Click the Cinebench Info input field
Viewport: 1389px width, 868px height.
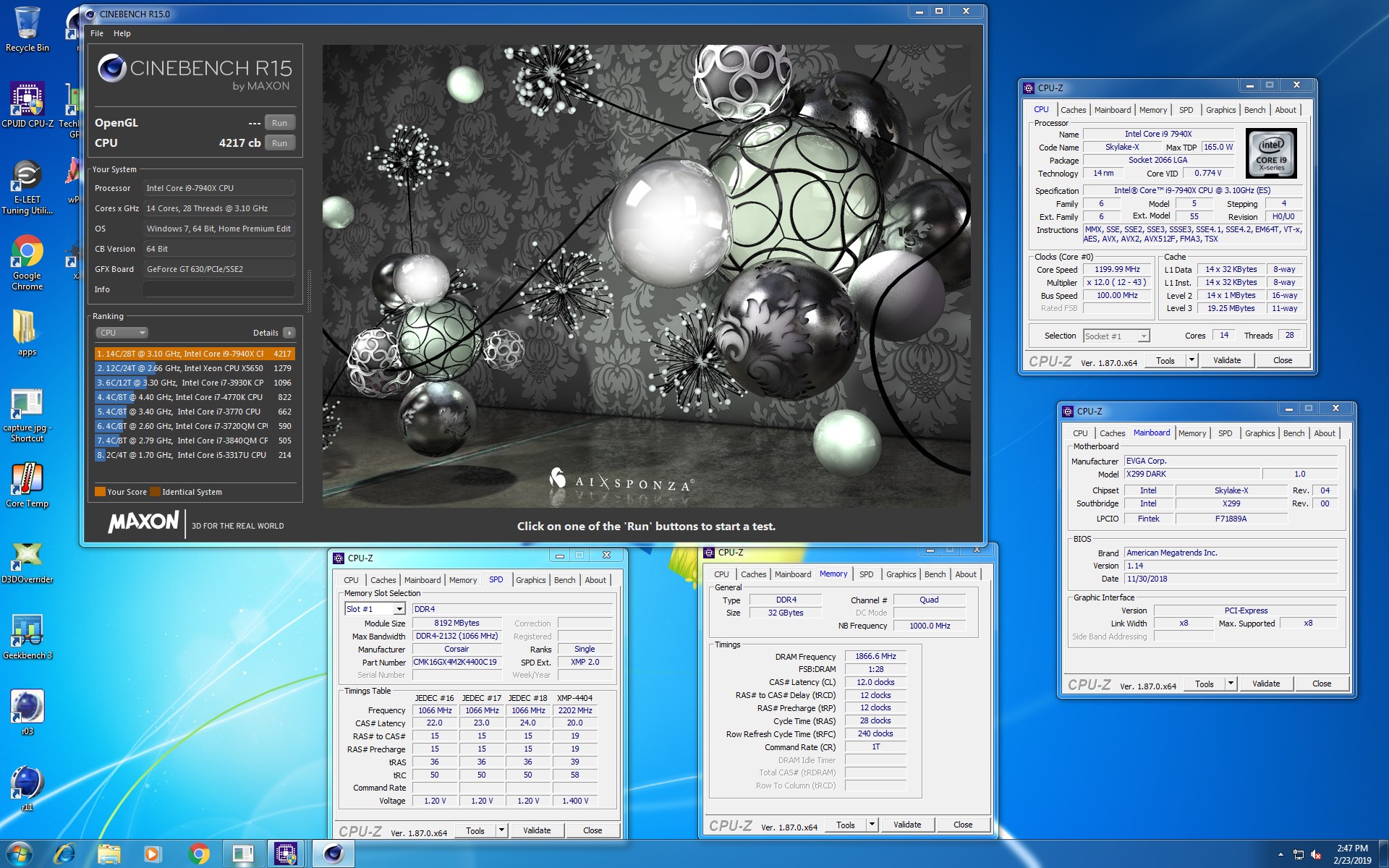(x=218, y=289)
